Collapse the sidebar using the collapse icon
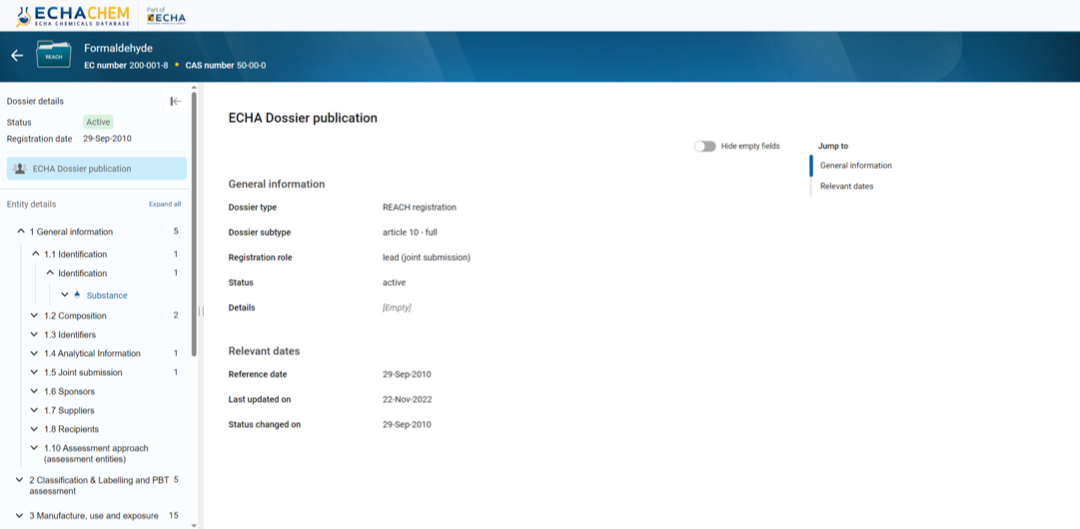Screen dimensions: 1080x529 (176, 101)
